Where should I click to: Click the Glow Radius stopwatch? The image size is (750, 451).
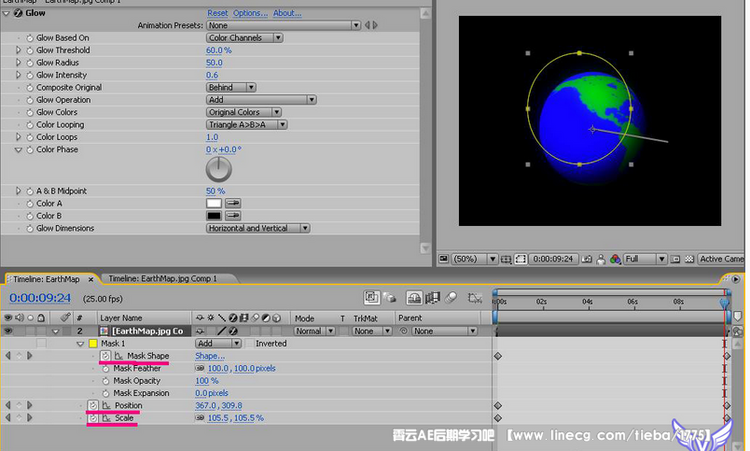[x=30, y=63]
